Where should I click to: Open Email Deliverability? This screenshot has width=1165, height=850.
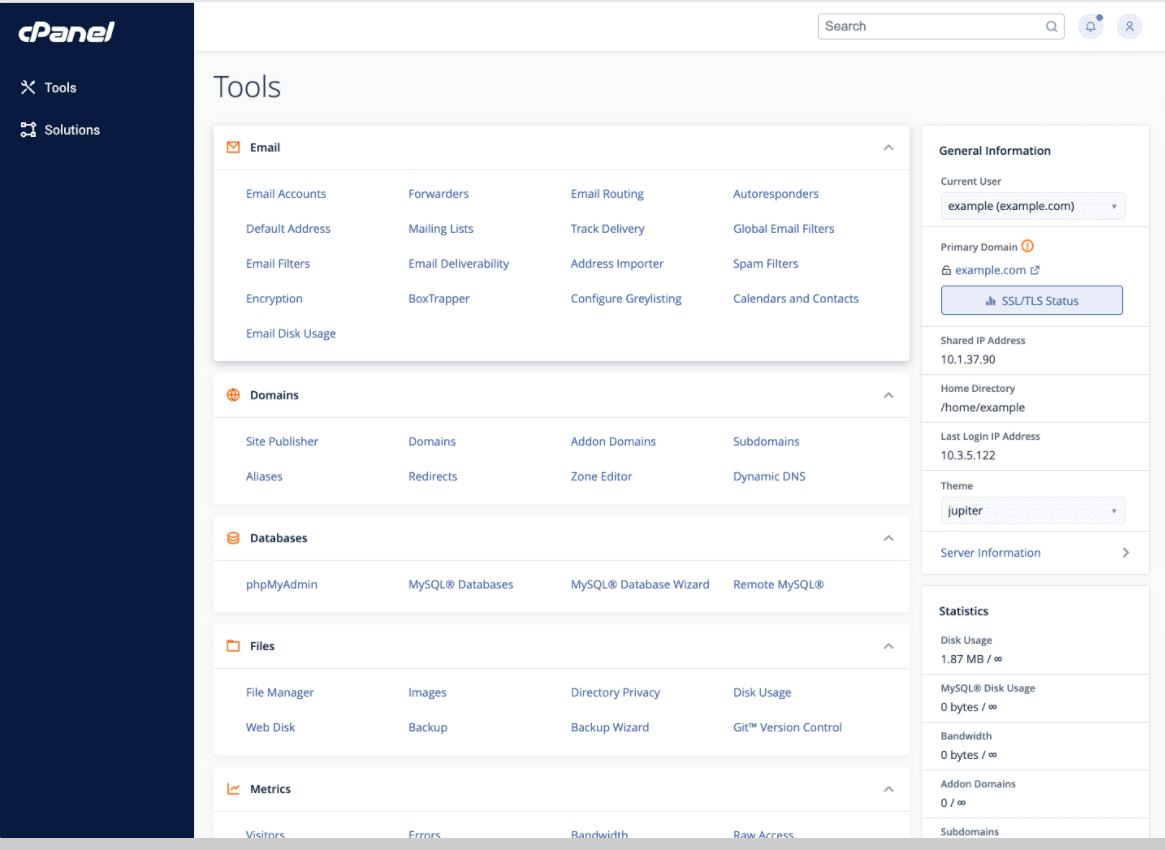click(458, 264)
